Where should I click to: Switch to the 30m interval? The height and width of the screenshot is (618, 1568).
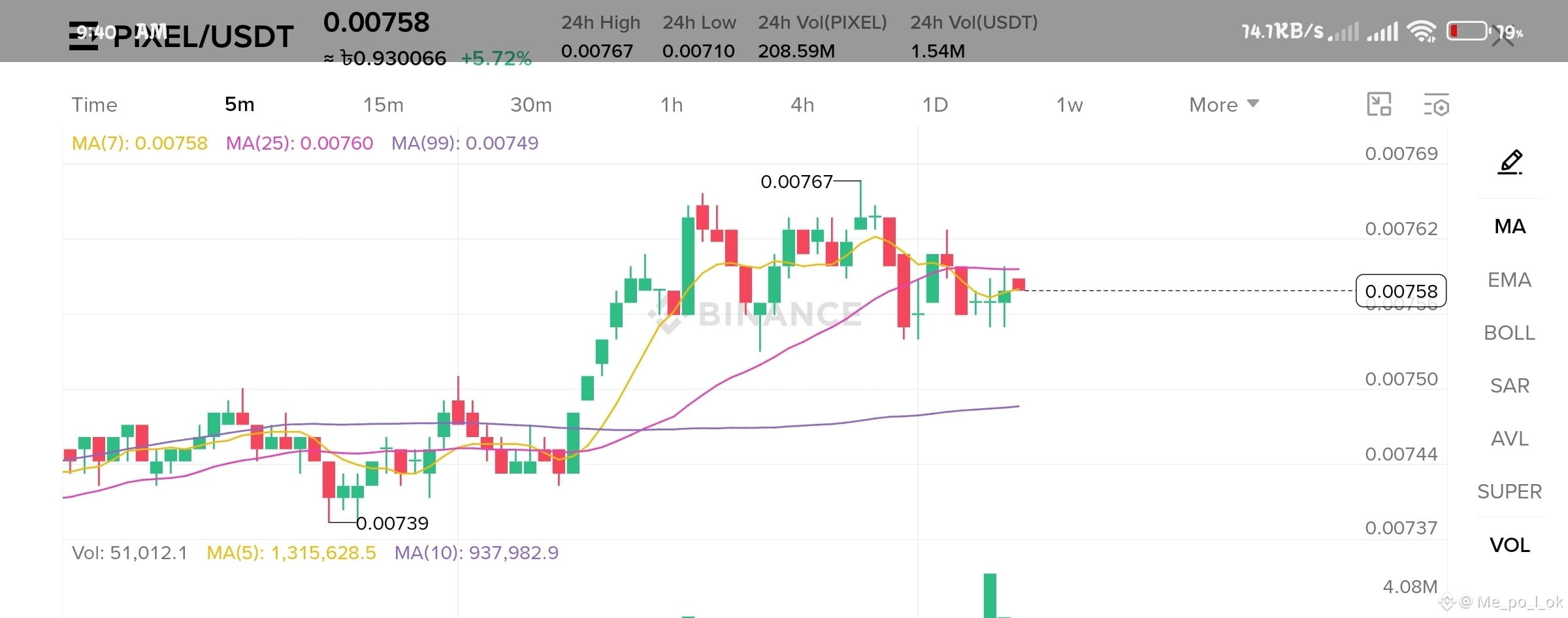[x=531, y=105]
